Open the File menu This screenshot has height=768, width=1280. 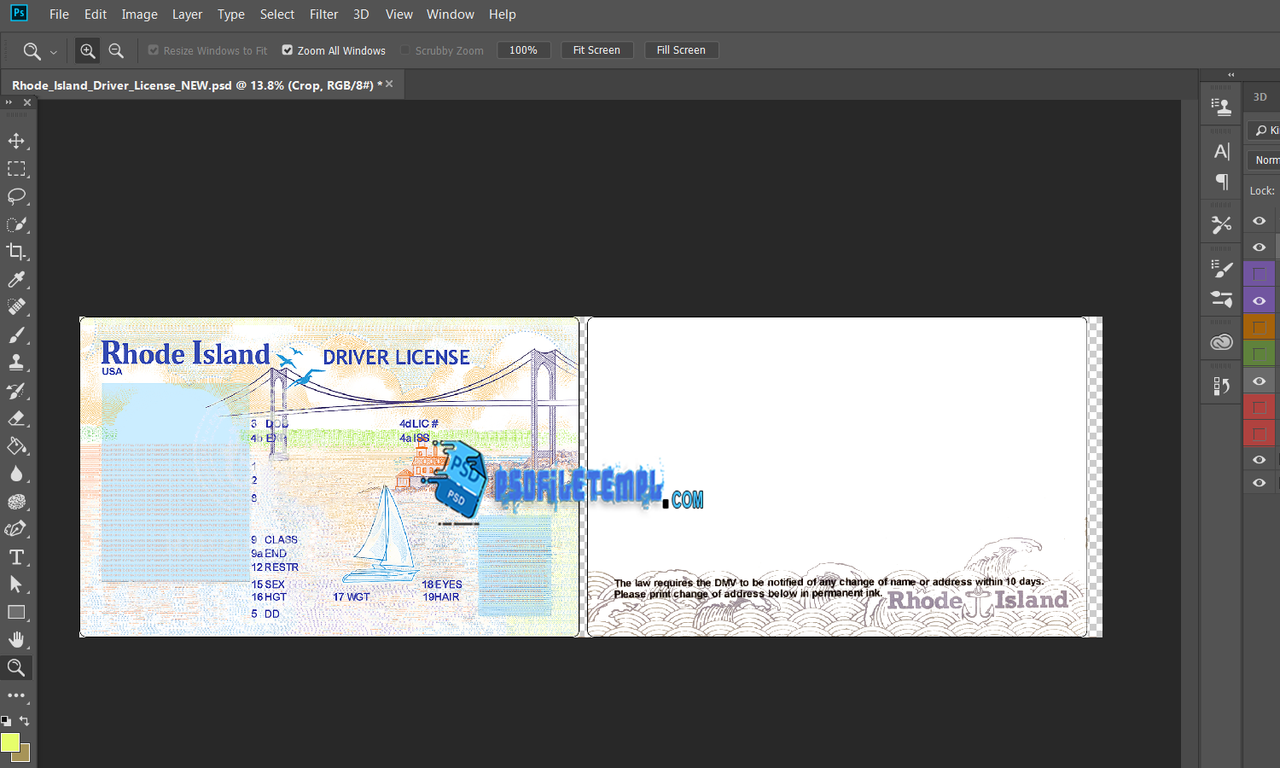59,14
